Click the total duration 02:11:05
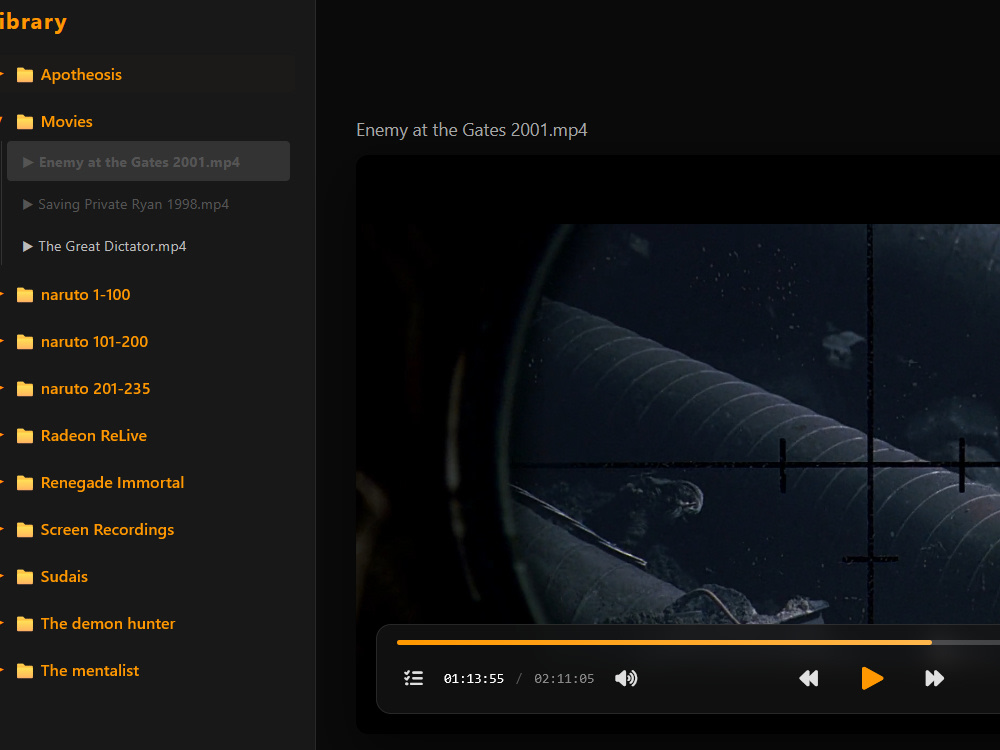The width and height of the screenshot is (1000, 750). point(564,679)
